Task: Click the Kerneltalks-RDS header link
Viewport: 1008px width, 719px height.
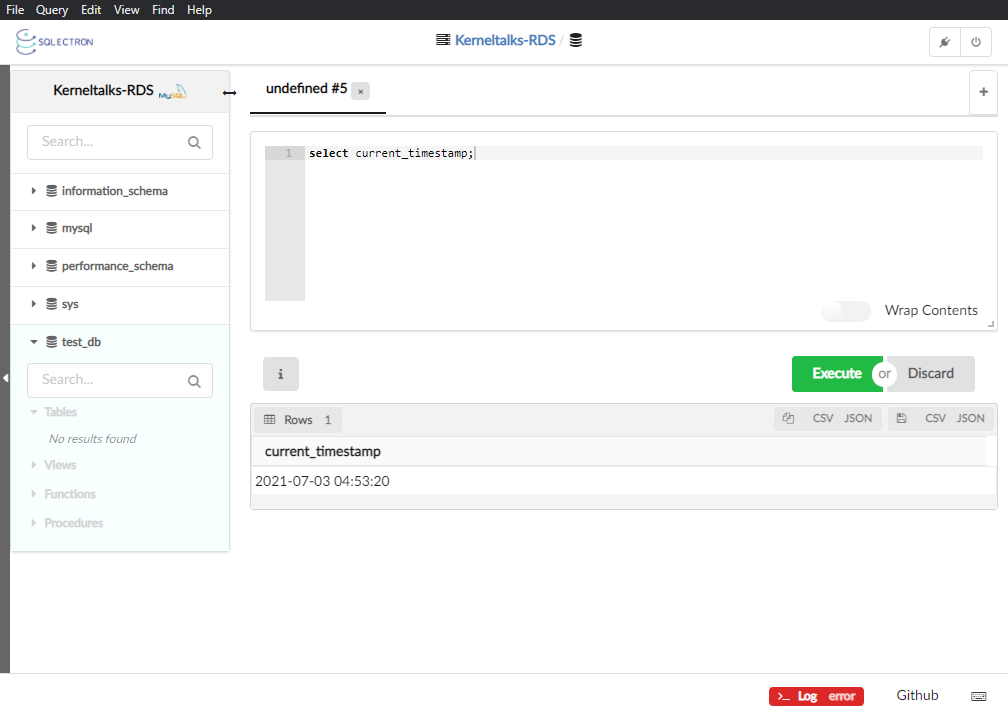Action: [x=505, y=40]
